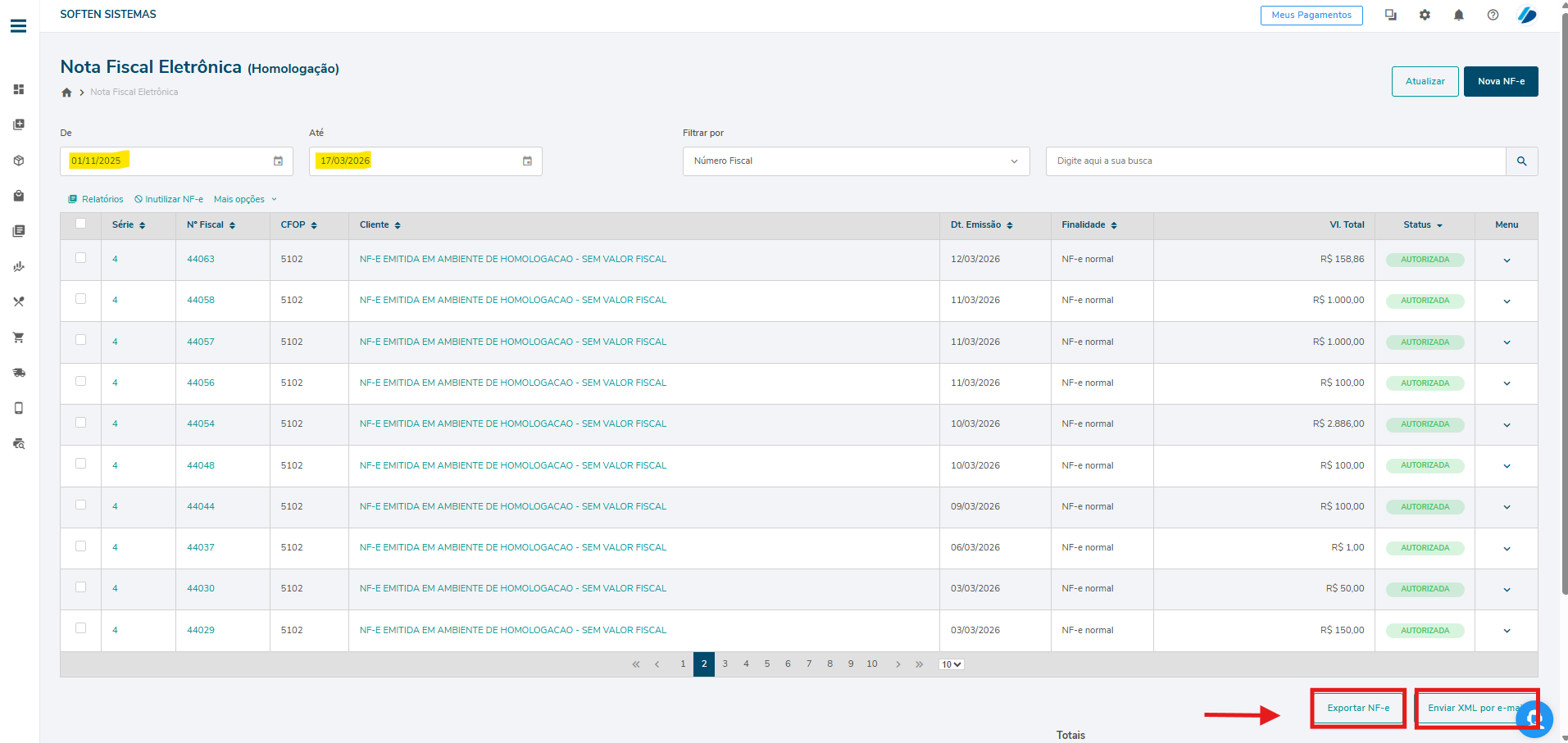Open the hamburger menu in the sidebar
Image resolution: width=1568 pixels, height=743 pixels.
[18, 26]
